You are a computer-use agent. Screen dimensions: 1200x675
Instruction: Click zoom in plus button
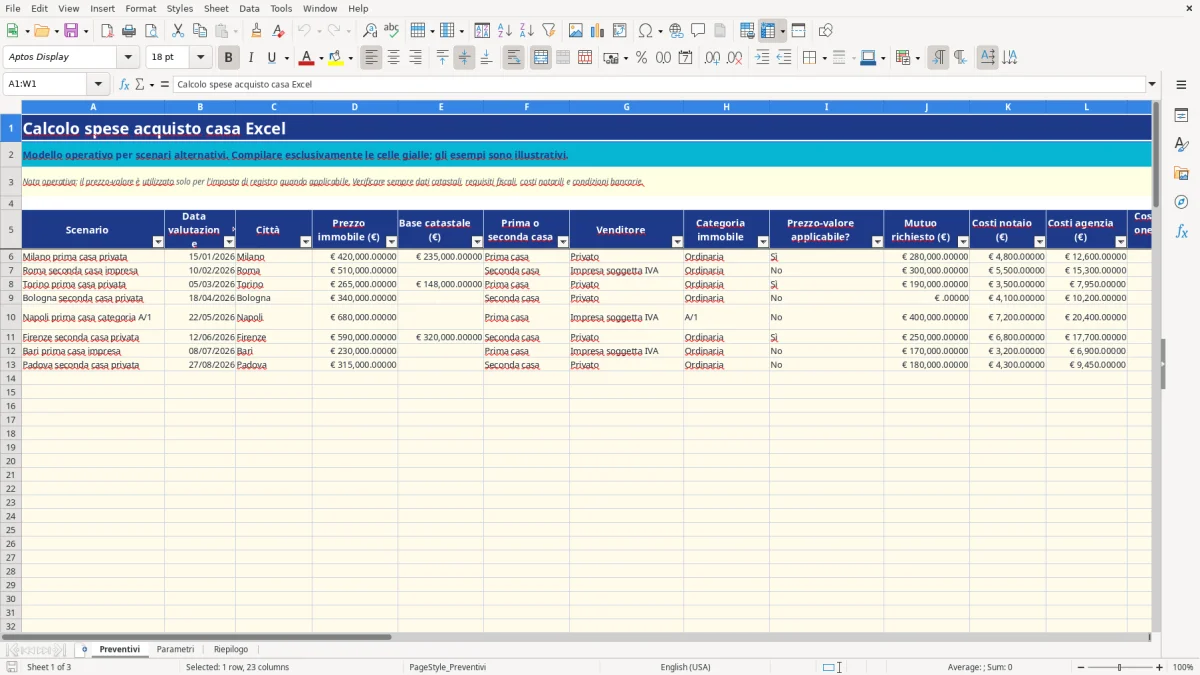point(1160,667)
